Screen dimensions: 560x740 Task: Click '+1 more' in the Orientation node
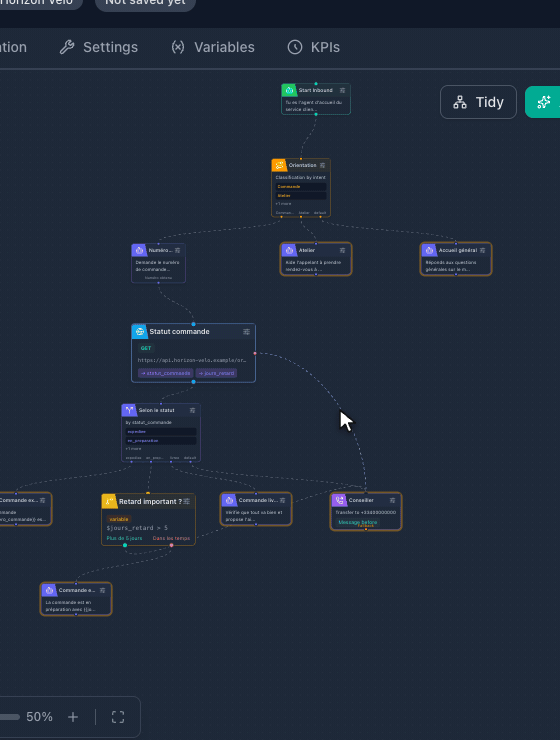pyautogui.click(x=283, y=203)
